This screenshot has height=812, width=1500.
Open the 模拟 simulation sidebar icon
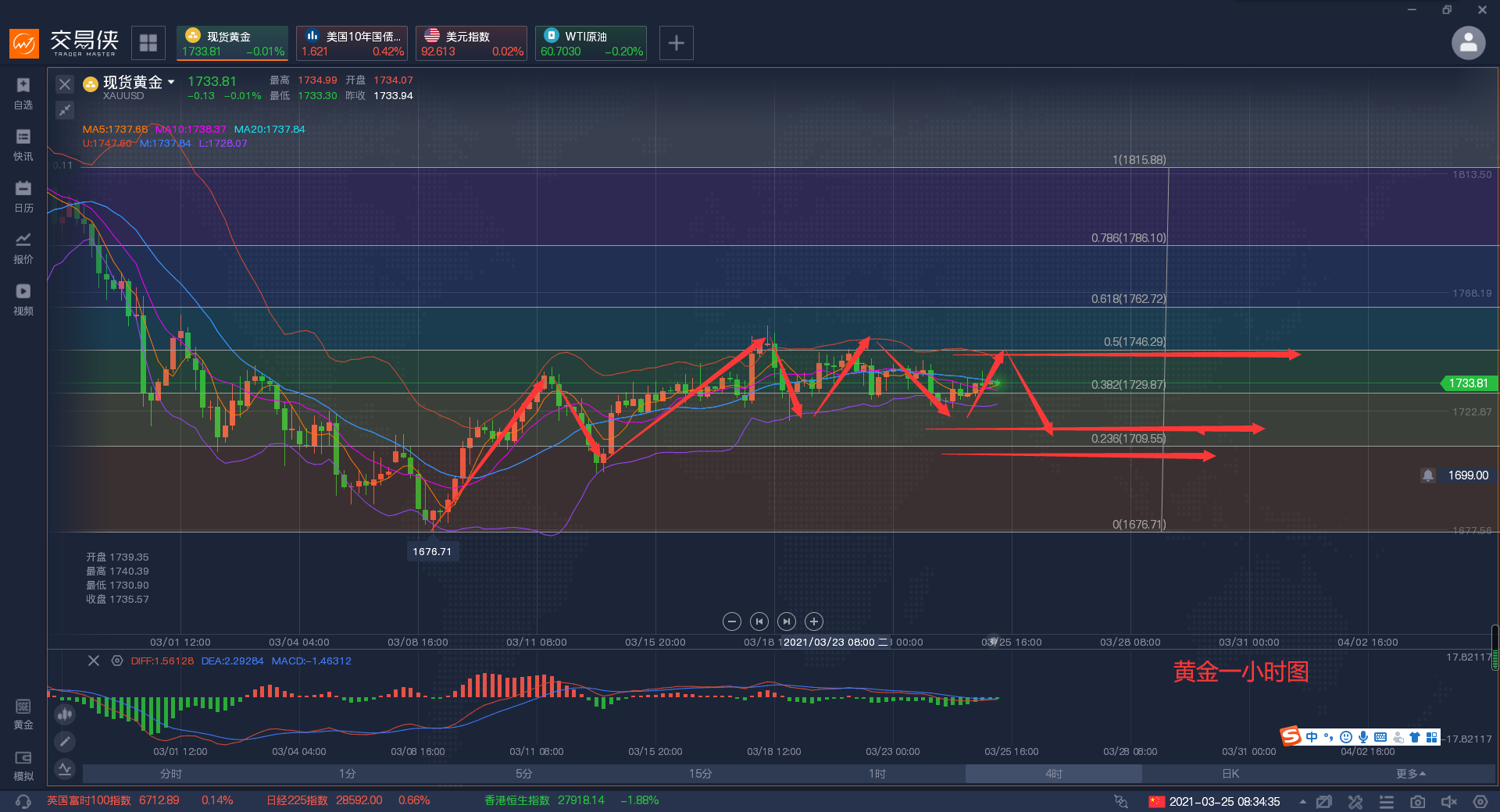click(23, 765)
